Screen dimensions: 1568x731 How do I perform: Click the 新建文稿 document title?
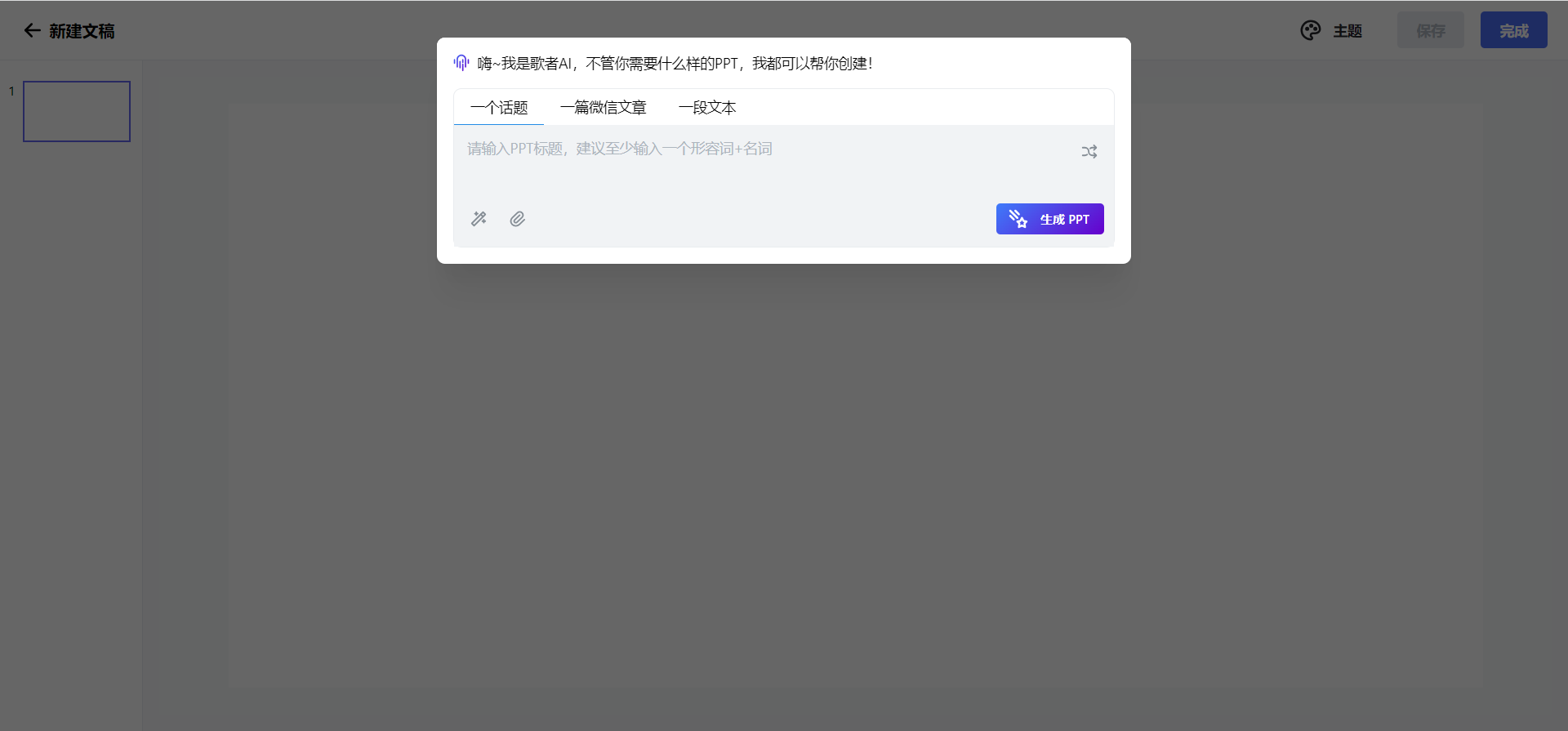pos(82,31)
